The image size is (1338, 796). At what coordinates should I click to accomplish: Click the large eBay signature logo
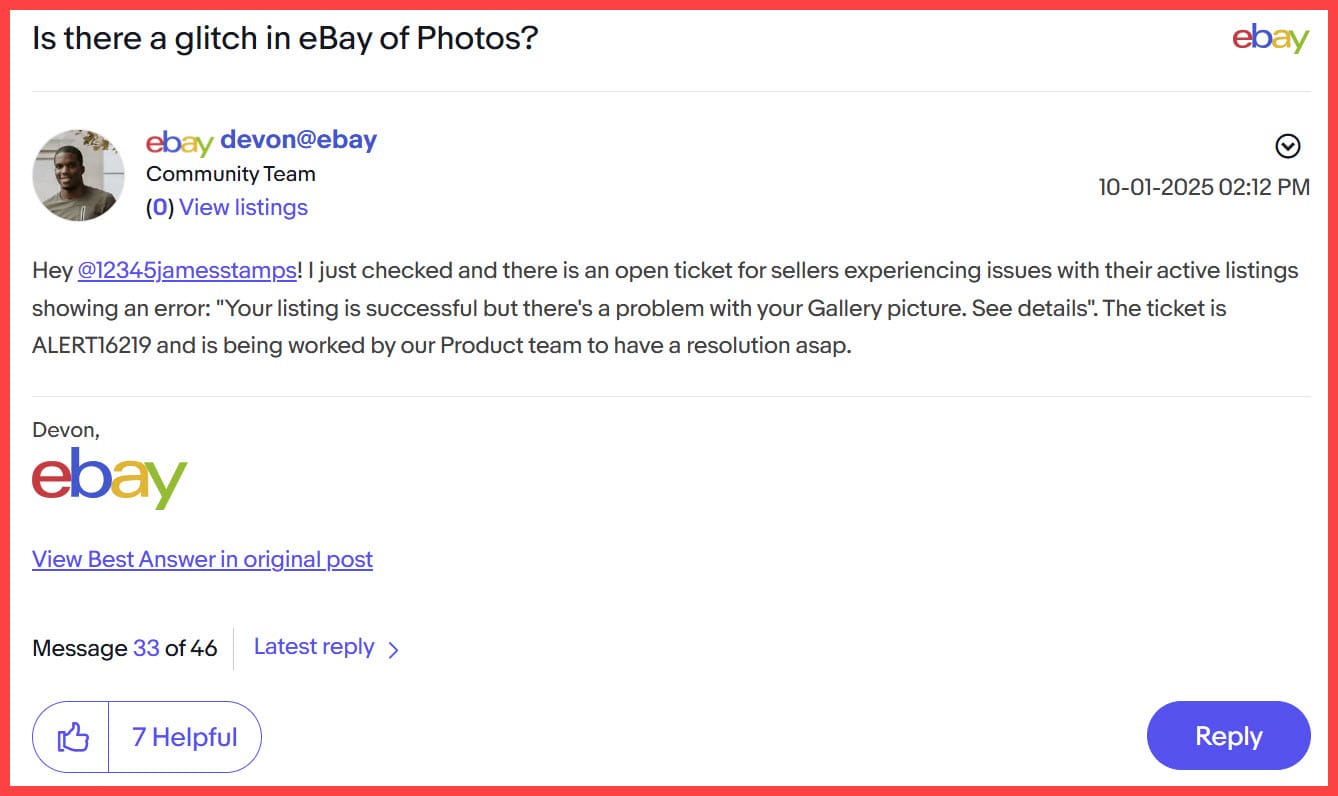tap(110, 479)
